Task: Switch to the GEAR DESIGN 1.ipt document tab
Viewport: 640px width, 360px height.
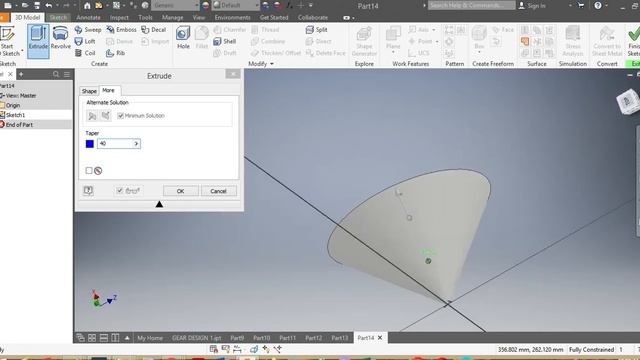Action: (x=196, y=338)
